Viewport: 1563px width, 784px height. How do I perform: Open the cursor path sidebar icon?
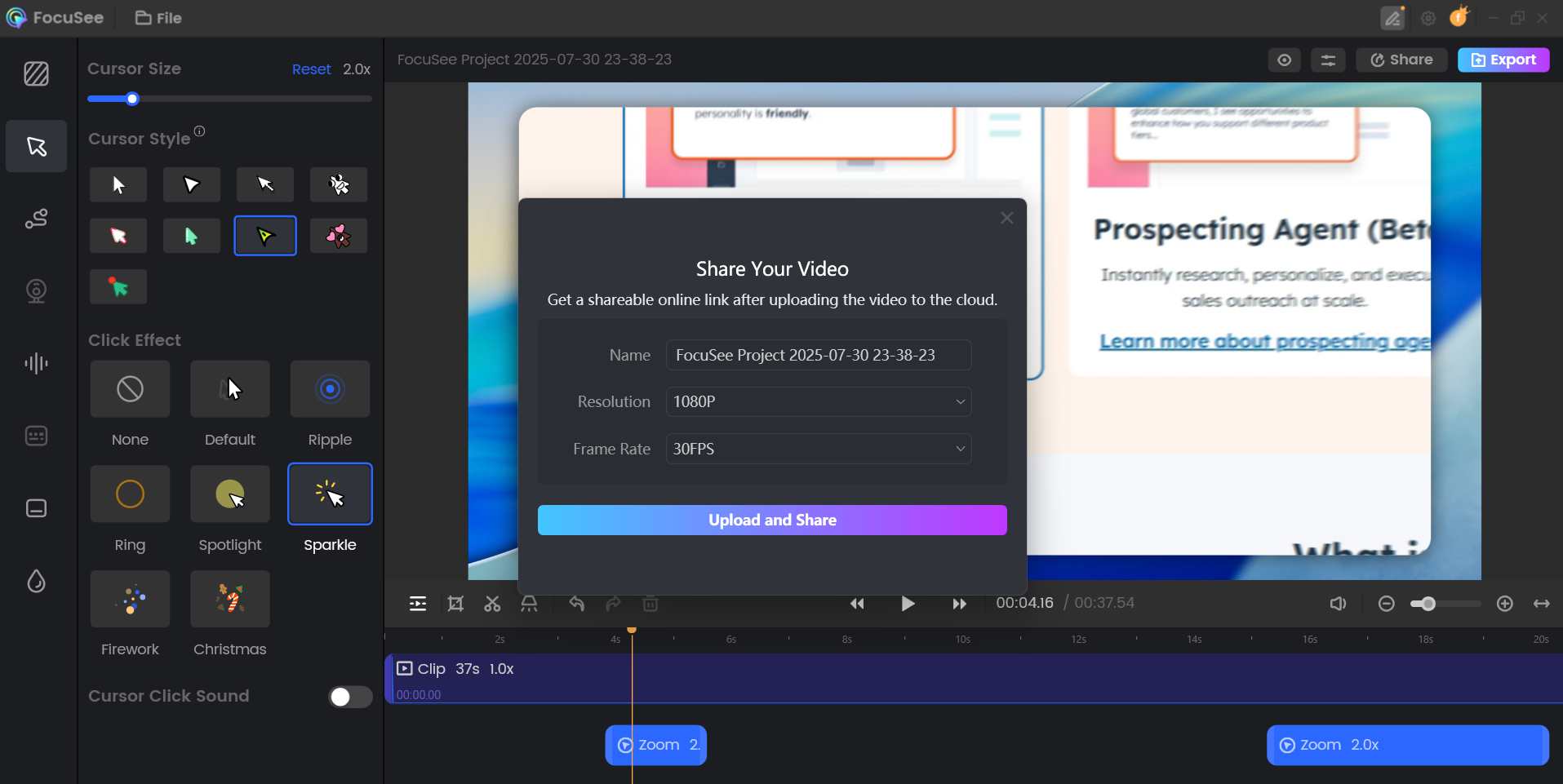36,219
